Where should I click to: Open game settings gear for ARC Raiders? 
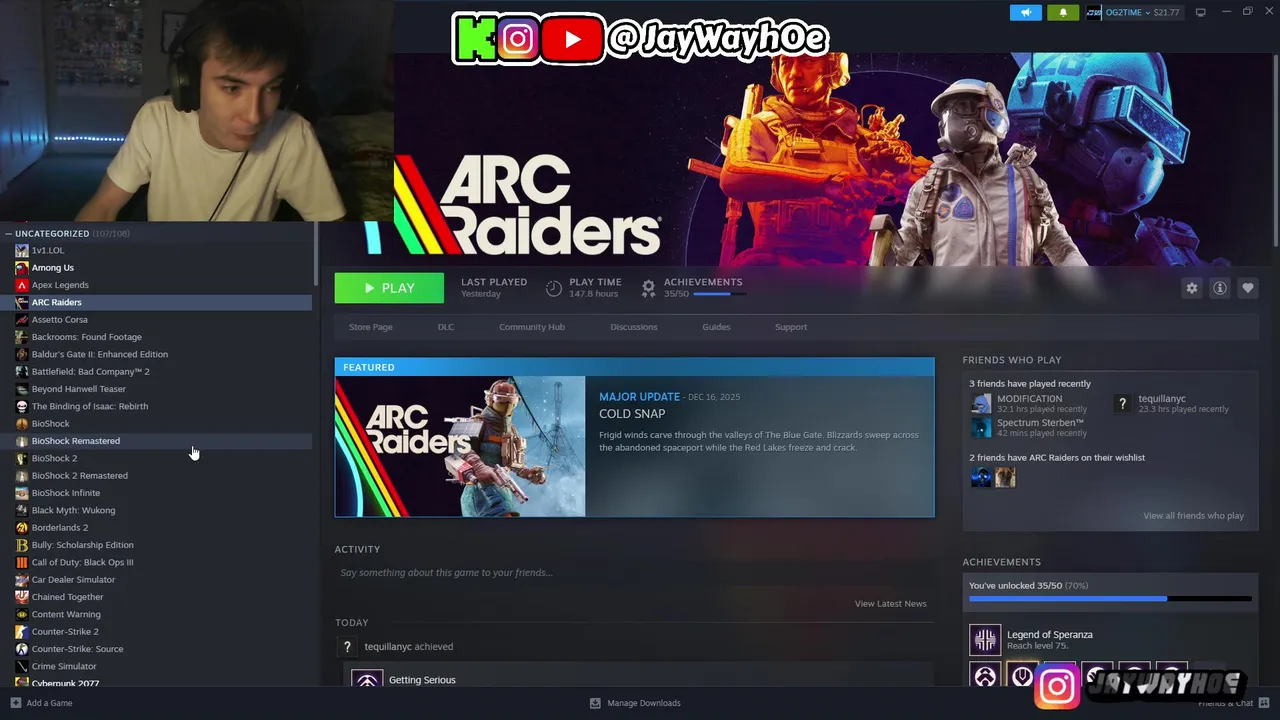coord(1191,288)
